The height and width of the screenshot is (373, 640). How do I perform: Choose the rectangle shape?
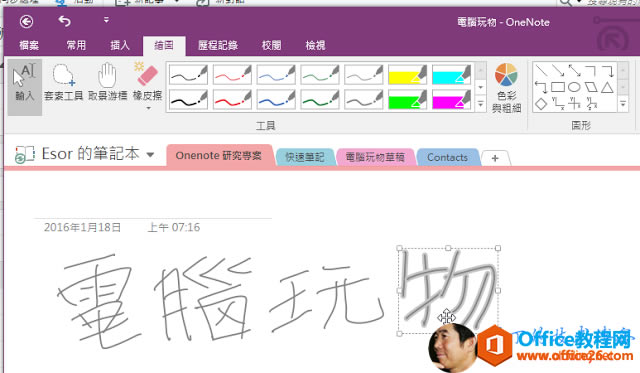(x=558, y=87)
